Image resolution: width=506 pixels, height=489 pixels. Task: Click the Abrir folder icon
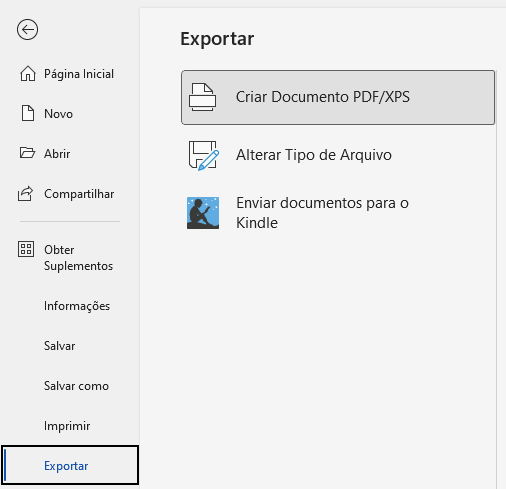coord(27,153)
